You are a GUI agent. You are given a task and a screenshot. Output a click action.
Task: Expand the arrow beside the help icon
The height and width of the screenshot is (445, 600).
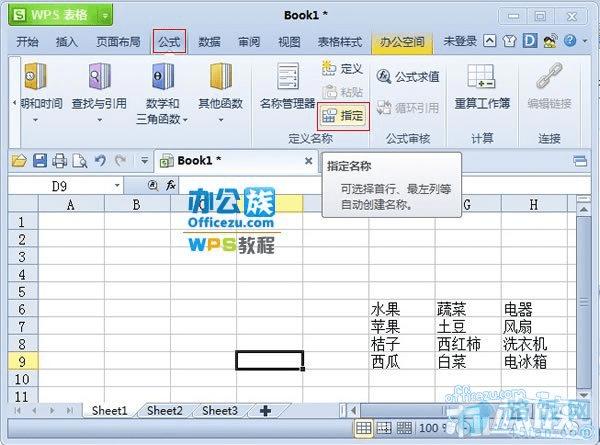pos(585,41)
